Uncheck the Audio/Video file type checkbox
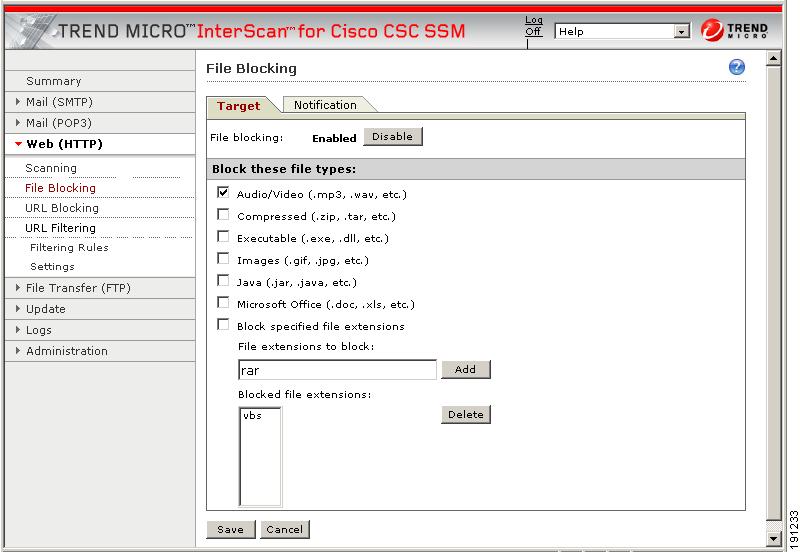Screen dimensions: 800x552 (x=223, y=192)
